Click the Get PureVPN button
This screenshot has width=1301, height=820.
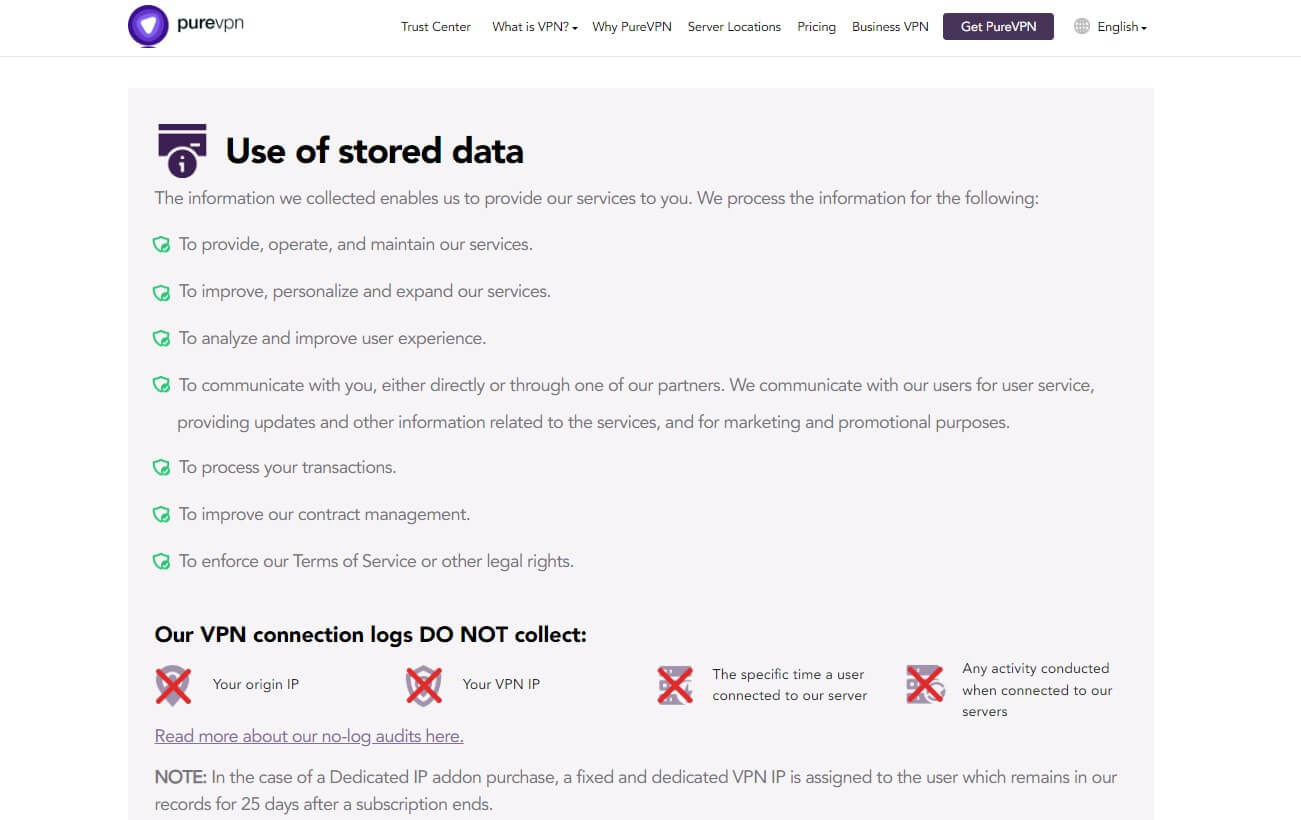click(x=997, y=27)
